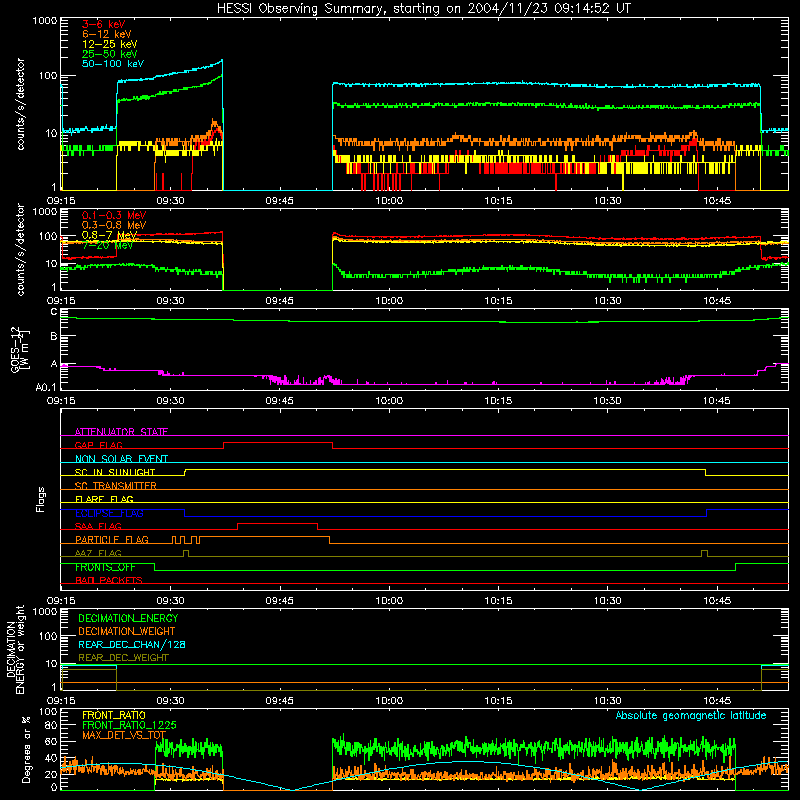Click the 25-50 keV legend entry
800x800 pixels.
coord(110,54)
